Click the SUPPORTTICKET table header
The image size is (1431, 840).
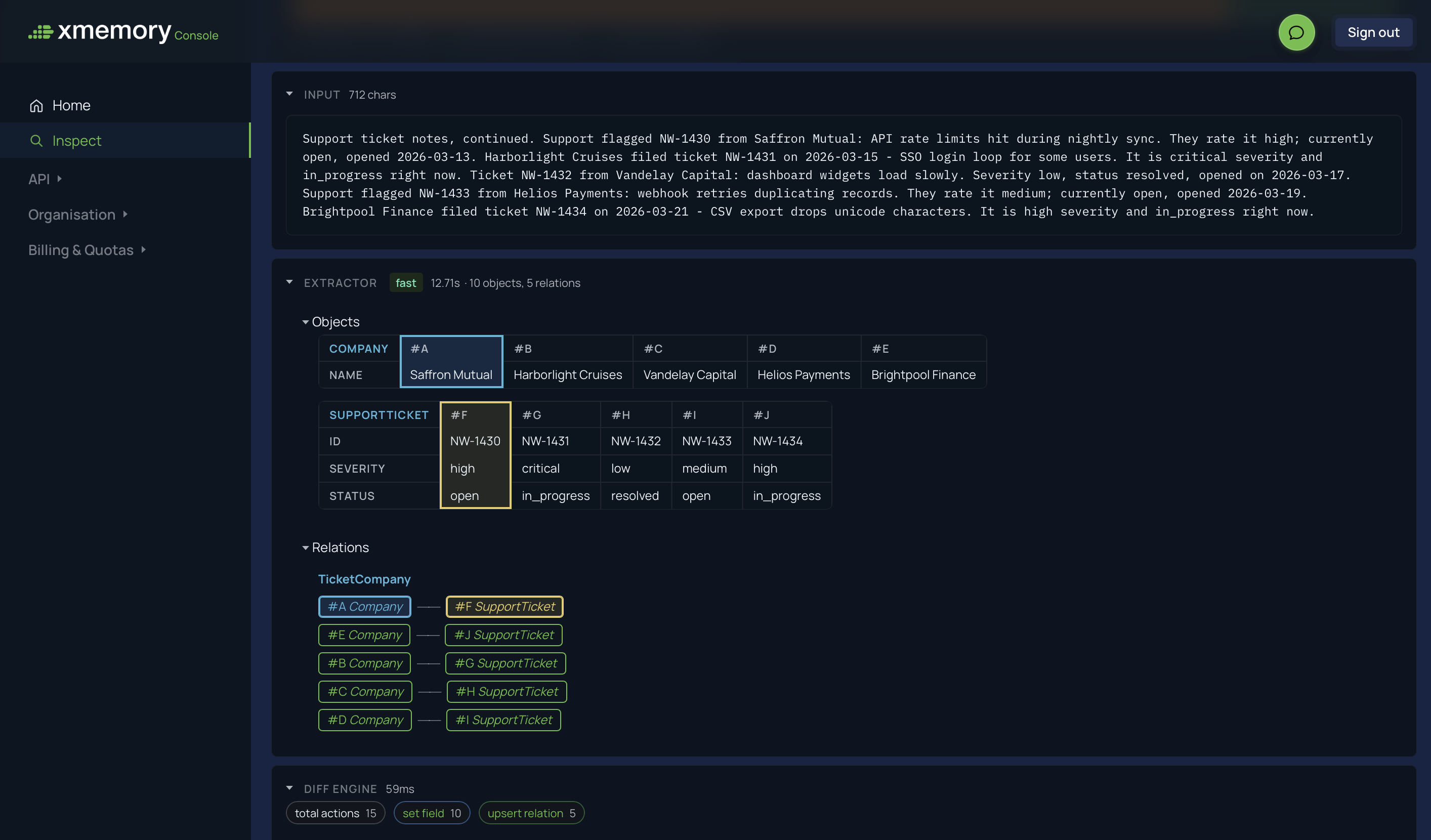point(379,415)
